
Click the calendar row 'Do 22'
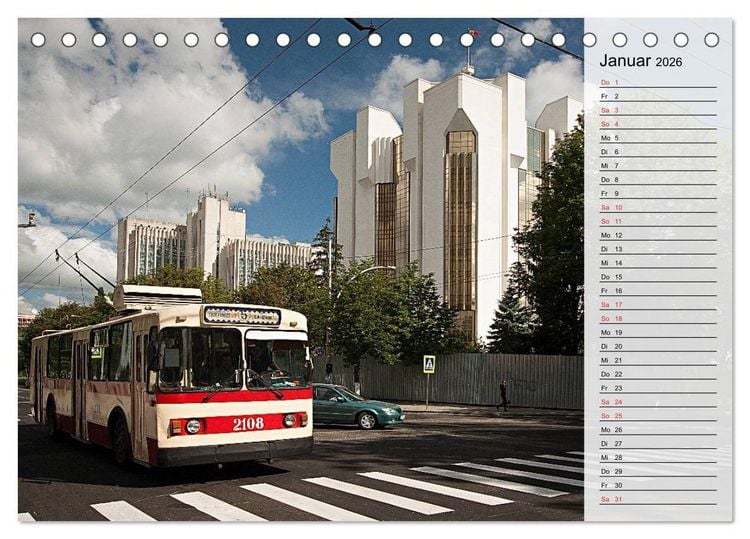pyautogui.click(x=658, y=374)
